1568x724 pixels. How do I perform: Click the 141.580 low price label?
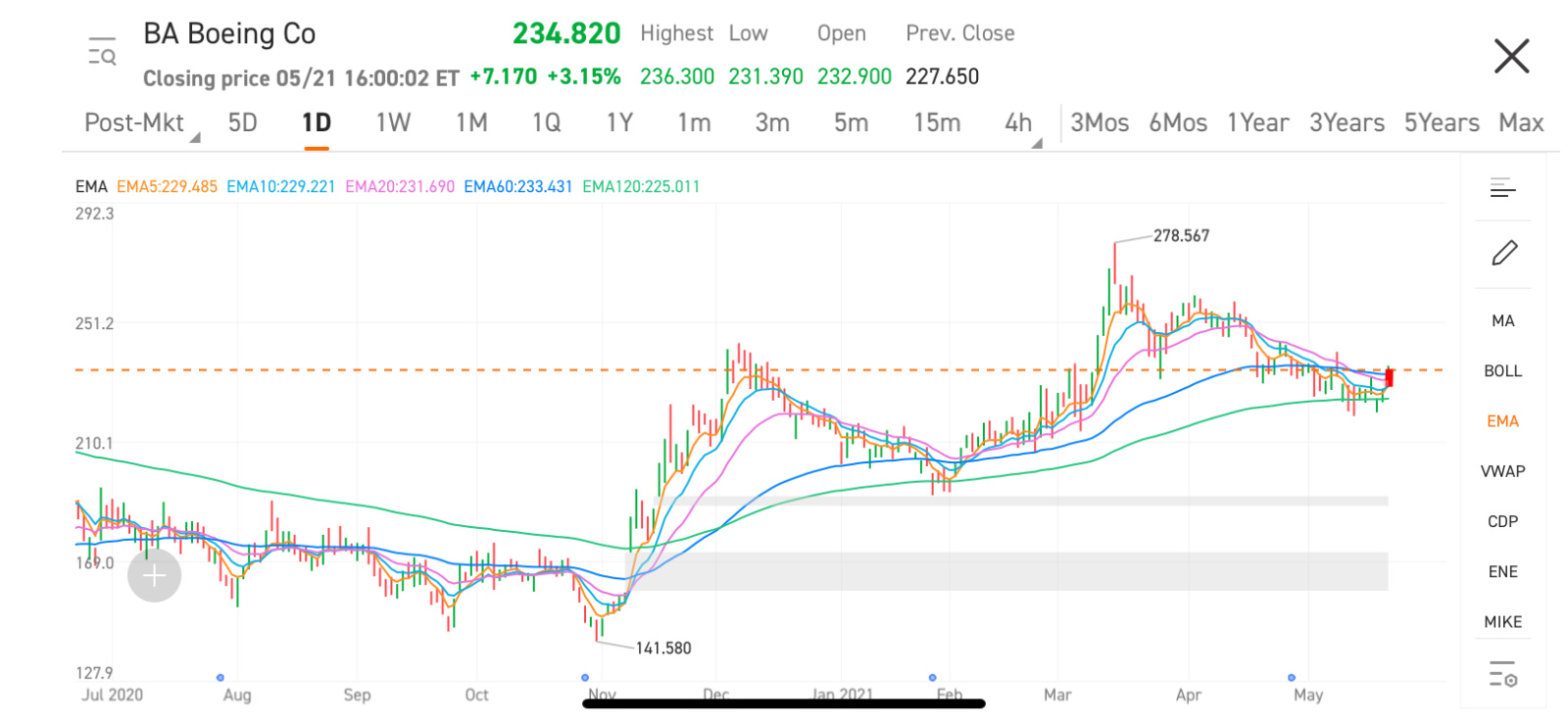click(x=663, y=649)
